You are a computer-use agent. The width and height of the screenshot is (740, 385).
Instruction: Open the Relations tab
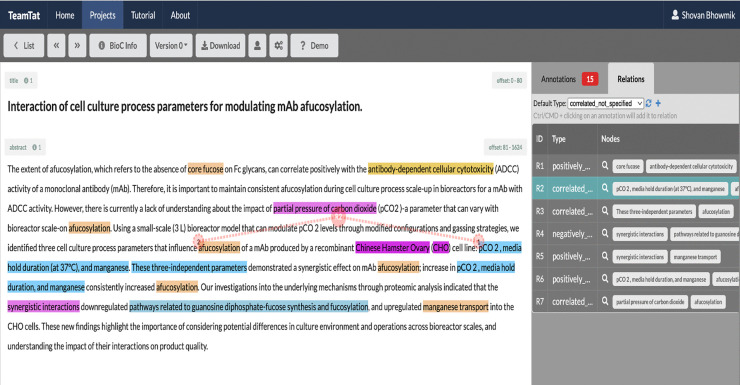pos(631,79)
